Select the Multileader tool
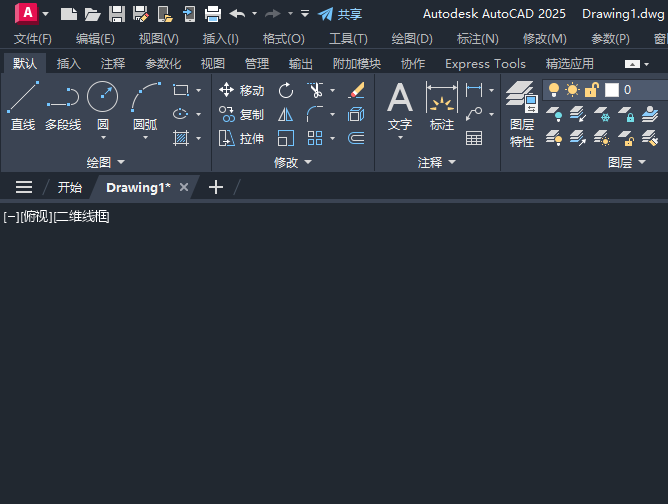The height and width of the screenshot is (504, 668). tap(474, 114)
